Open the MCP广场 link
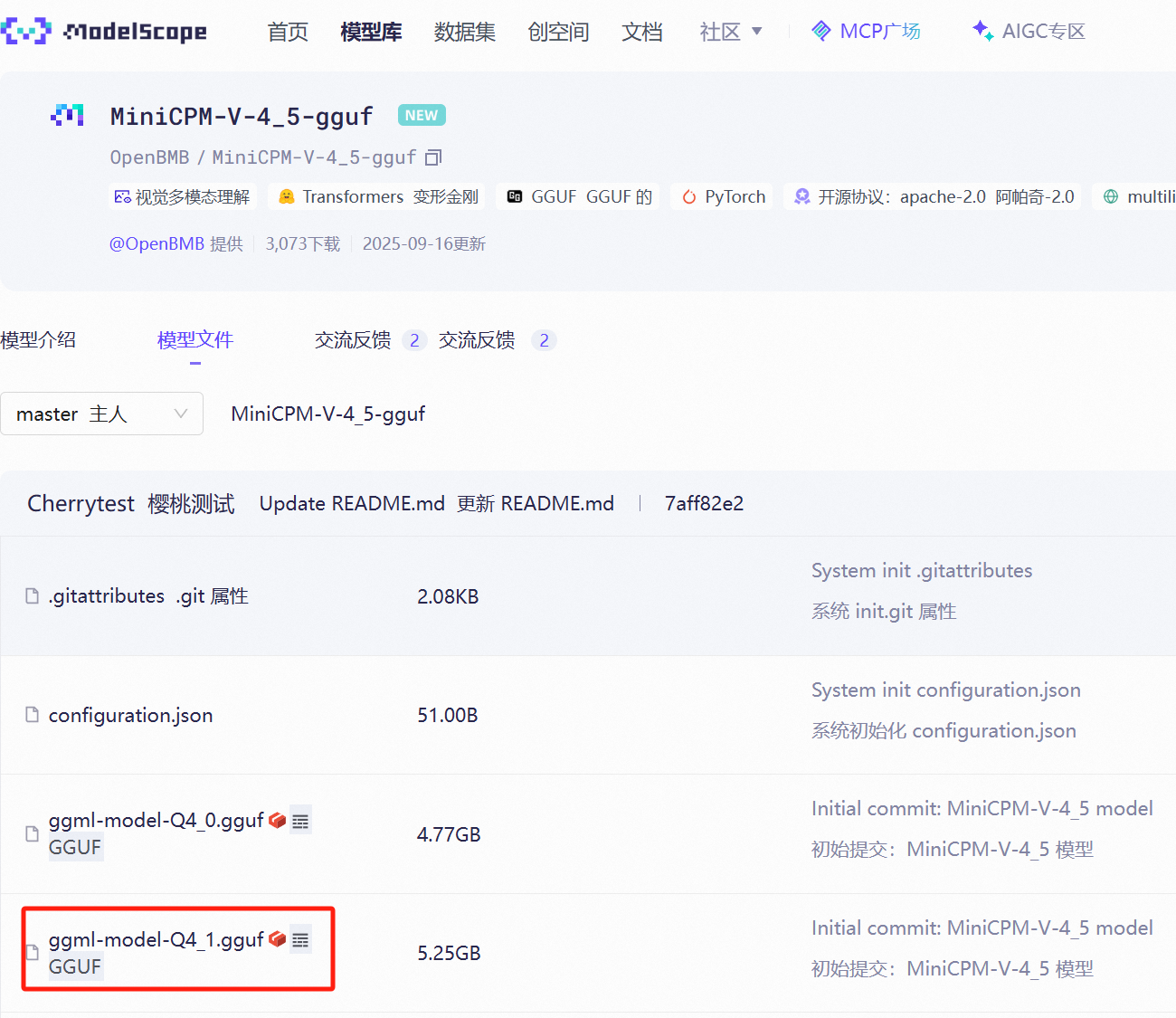Screen dimensions: 1176x1018 pyautogui.click(x=866, y=31)
